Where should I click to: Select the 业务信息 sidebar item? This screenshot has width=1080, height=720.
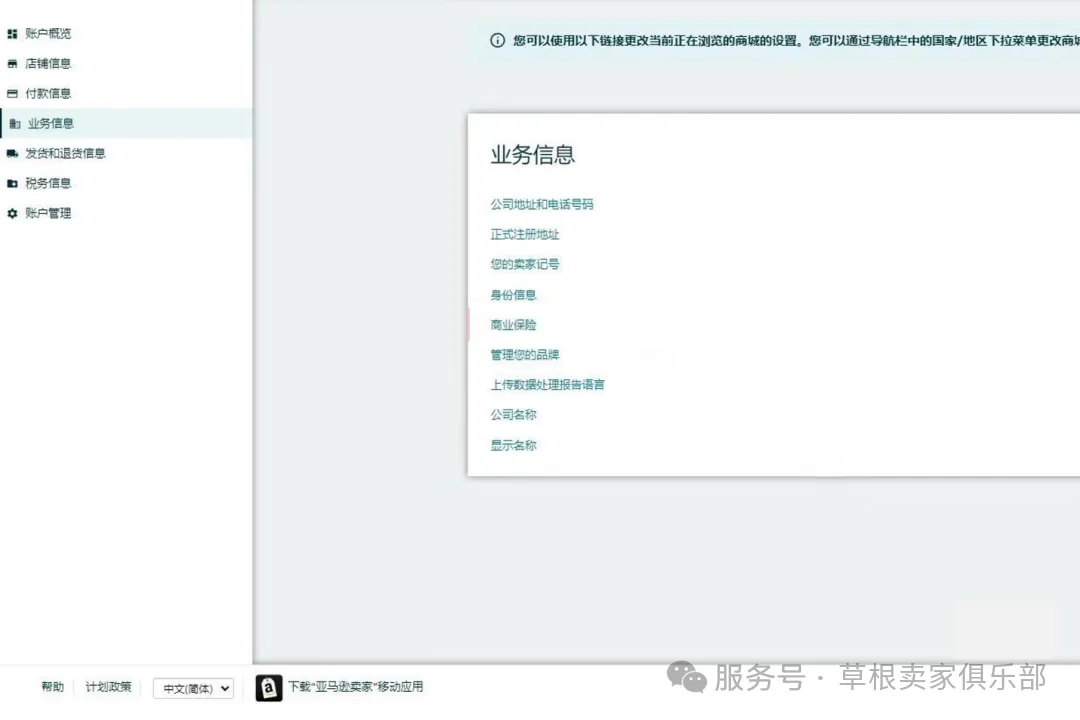(126, 124)
